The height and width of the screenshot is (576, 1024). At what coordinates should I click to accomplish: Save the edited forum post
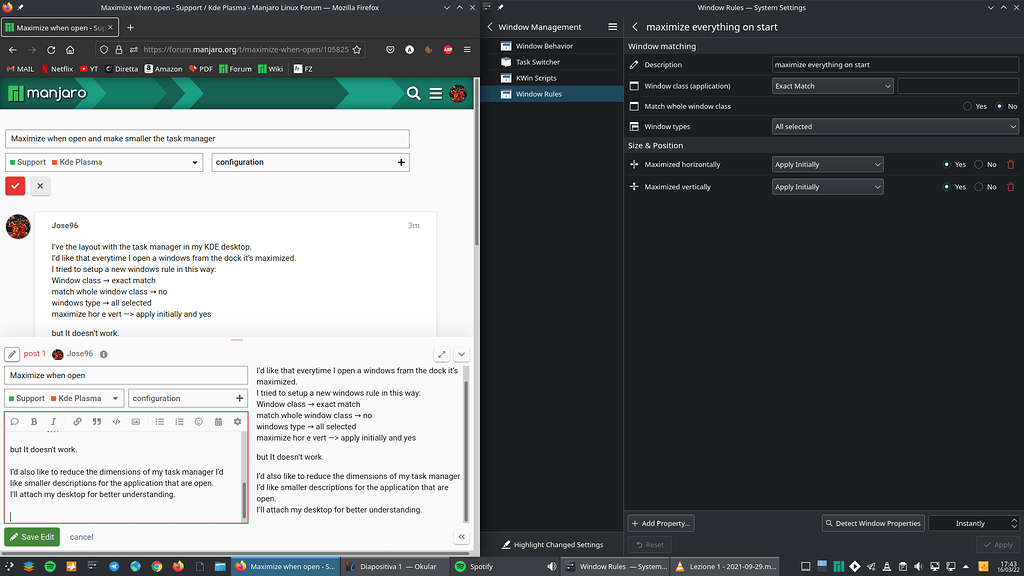pyautogui.click(x=32, y=536)
